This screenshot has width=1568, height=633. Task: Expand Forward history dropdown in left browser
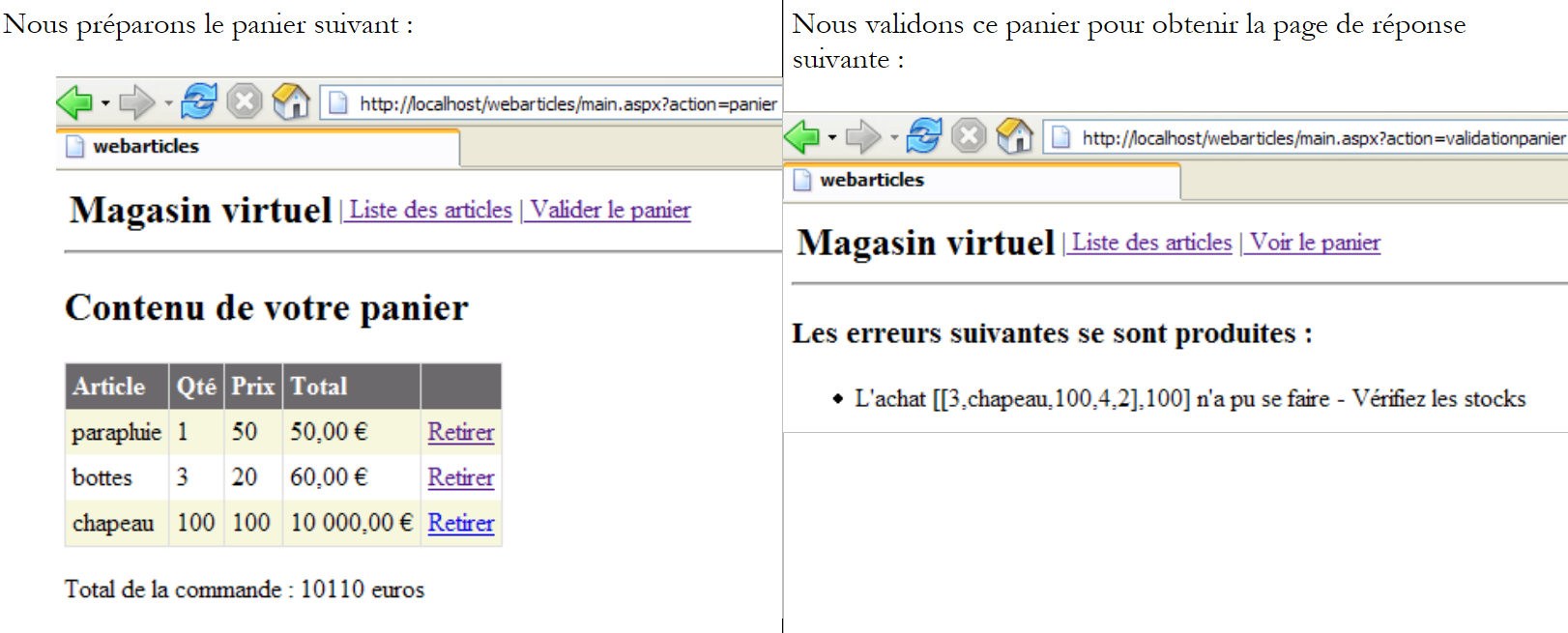coord(168,102)
